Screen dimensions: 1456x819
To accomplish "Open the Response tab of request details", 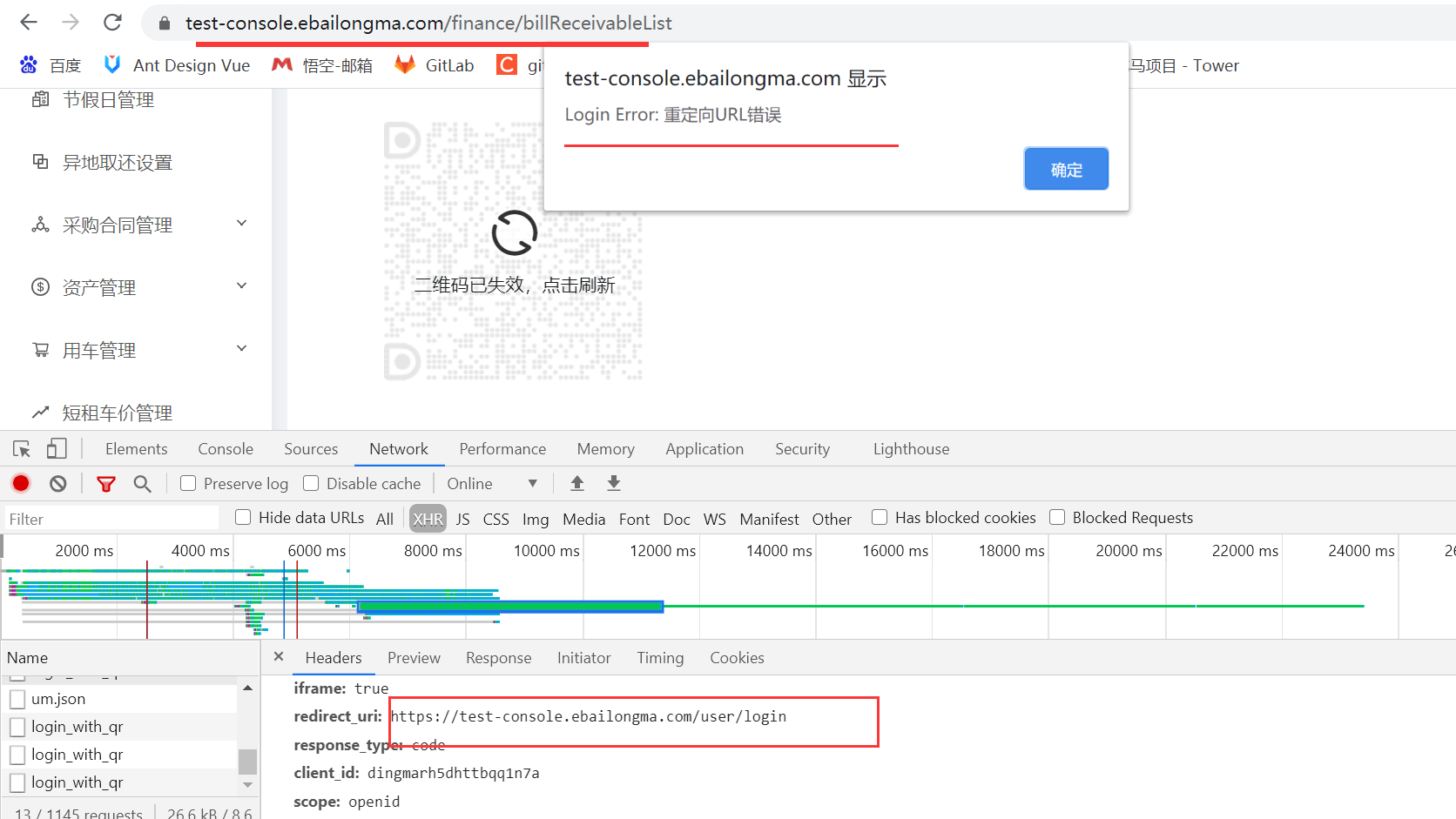I will (498, 658).
